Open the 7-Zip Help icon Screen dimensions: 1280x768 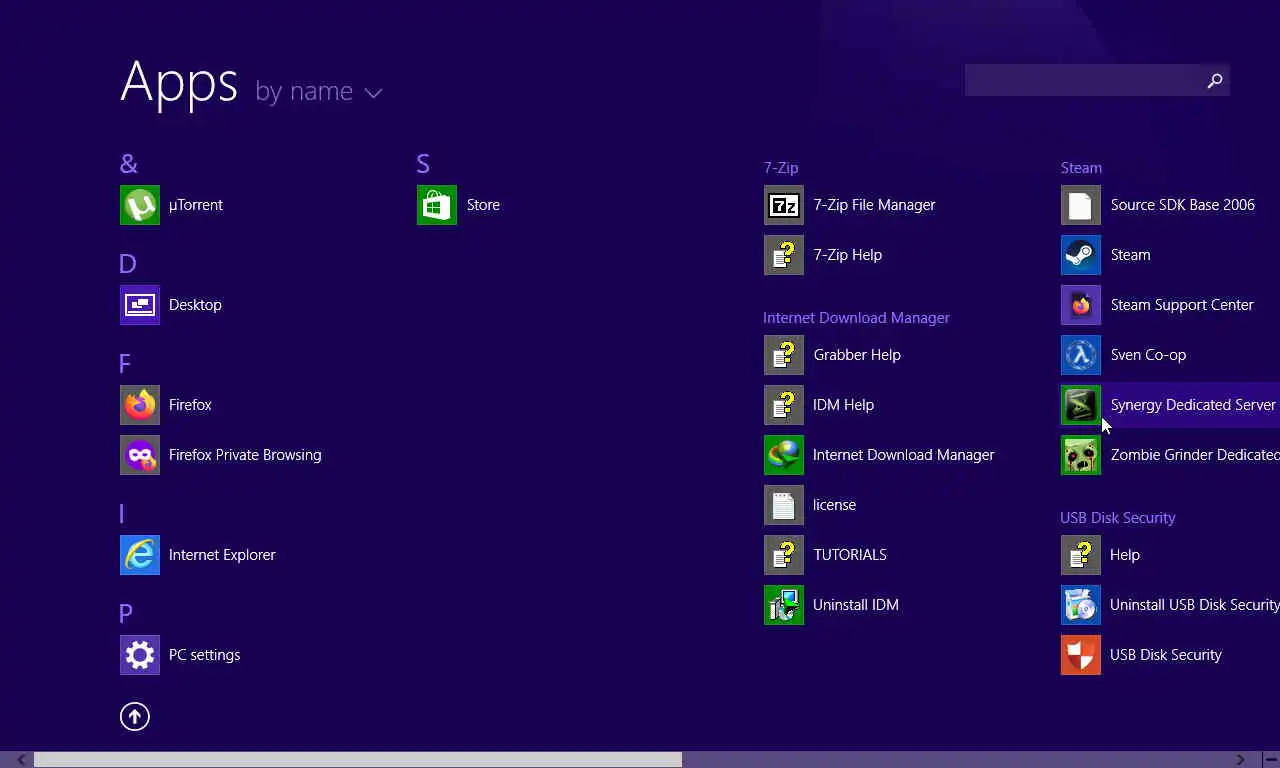click(x=784, y=255)
